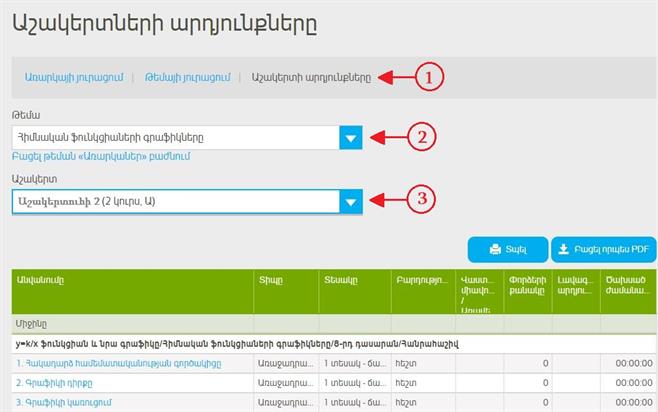The height and width of the screenshot is (412, 658).
Task: Click the Փորձերի քանակը column header
Action: click(x=527, y=289)
